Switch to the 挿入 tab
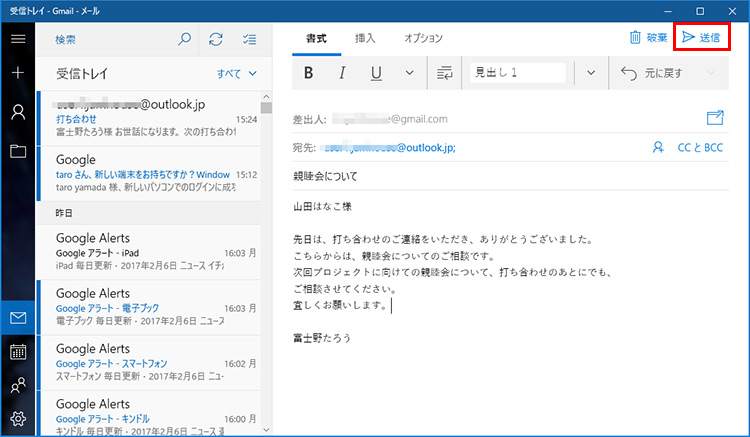Viewport: 750px width, 437px height. [x=365, y=38]
